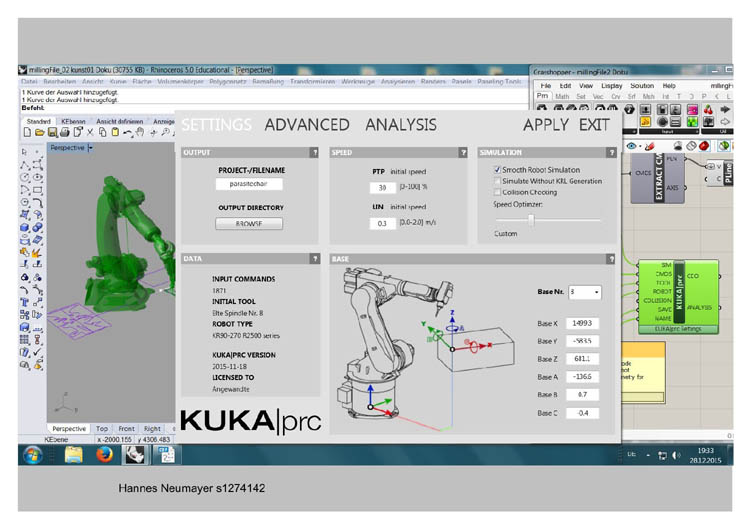Image resolution: width=750 pixels, height=529 pixels.
Task: Open the Math tab in Grasshopper
Action: point(562,96)
